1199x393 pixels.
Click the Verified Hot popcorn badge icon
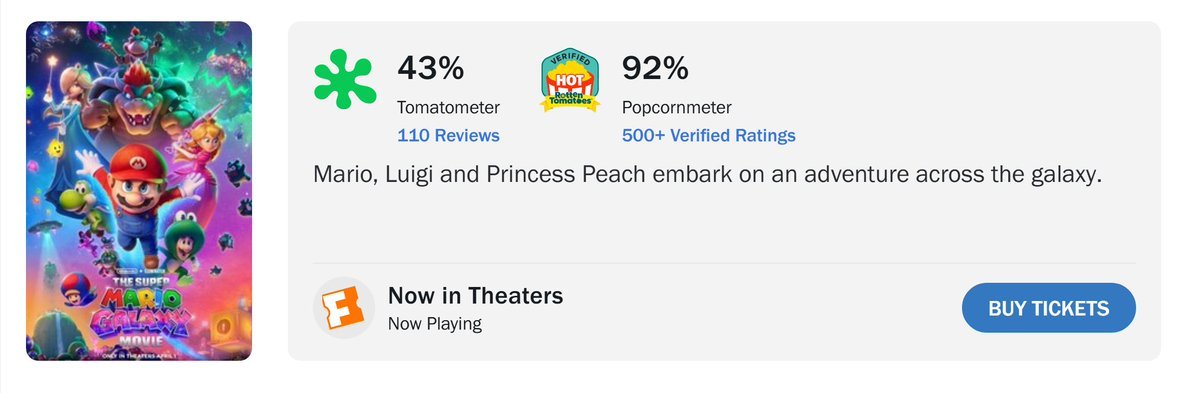click(x=570, y=80)
